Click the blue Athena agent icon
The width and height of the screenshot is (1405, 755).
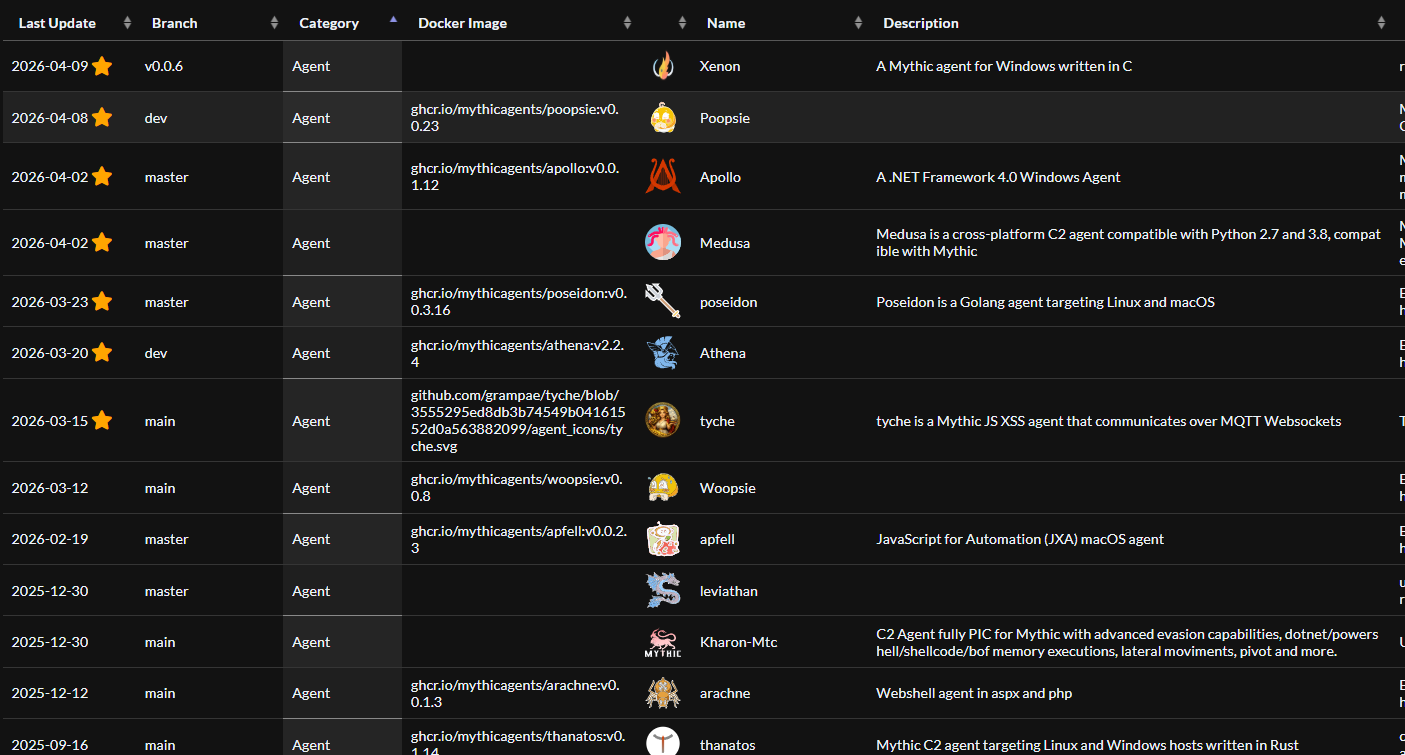click(x=663, y=353)
